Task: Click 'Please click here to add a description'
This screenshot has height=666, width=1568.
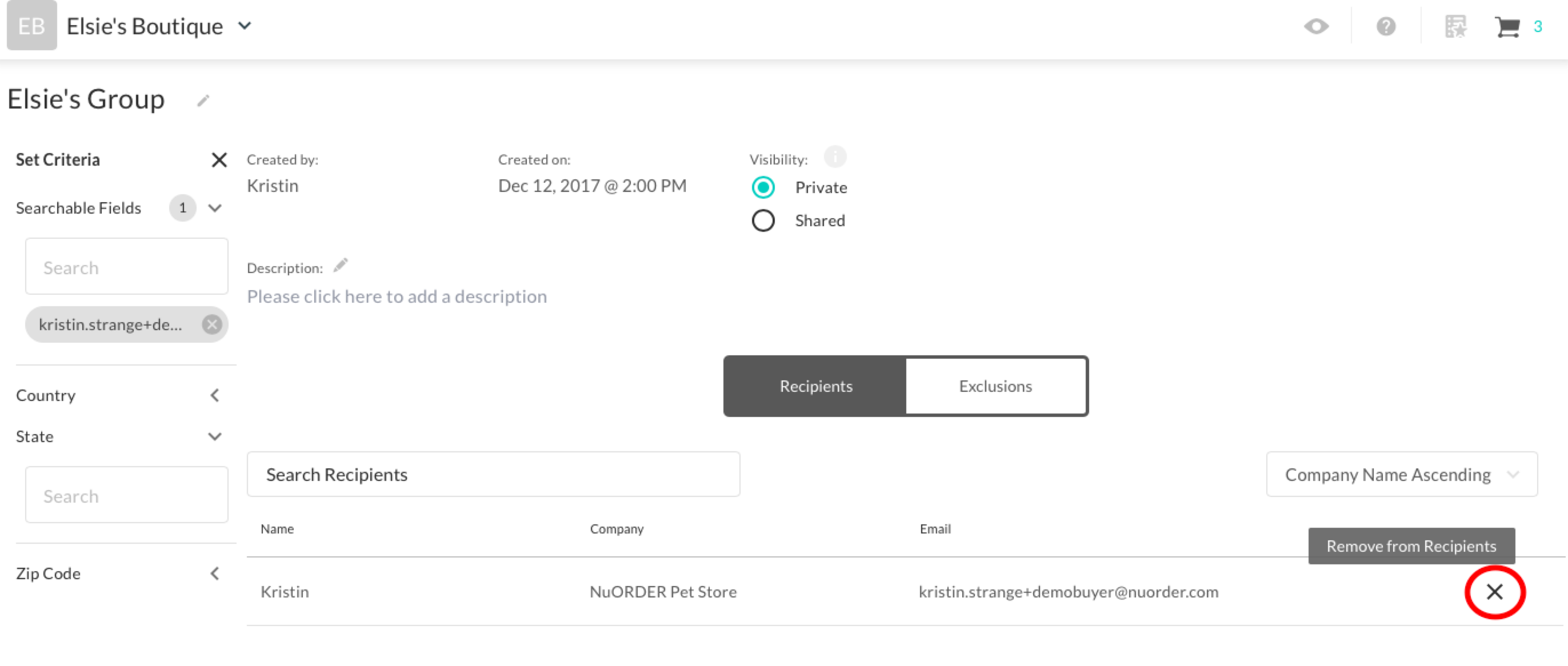Action: (x=397, y=296)
